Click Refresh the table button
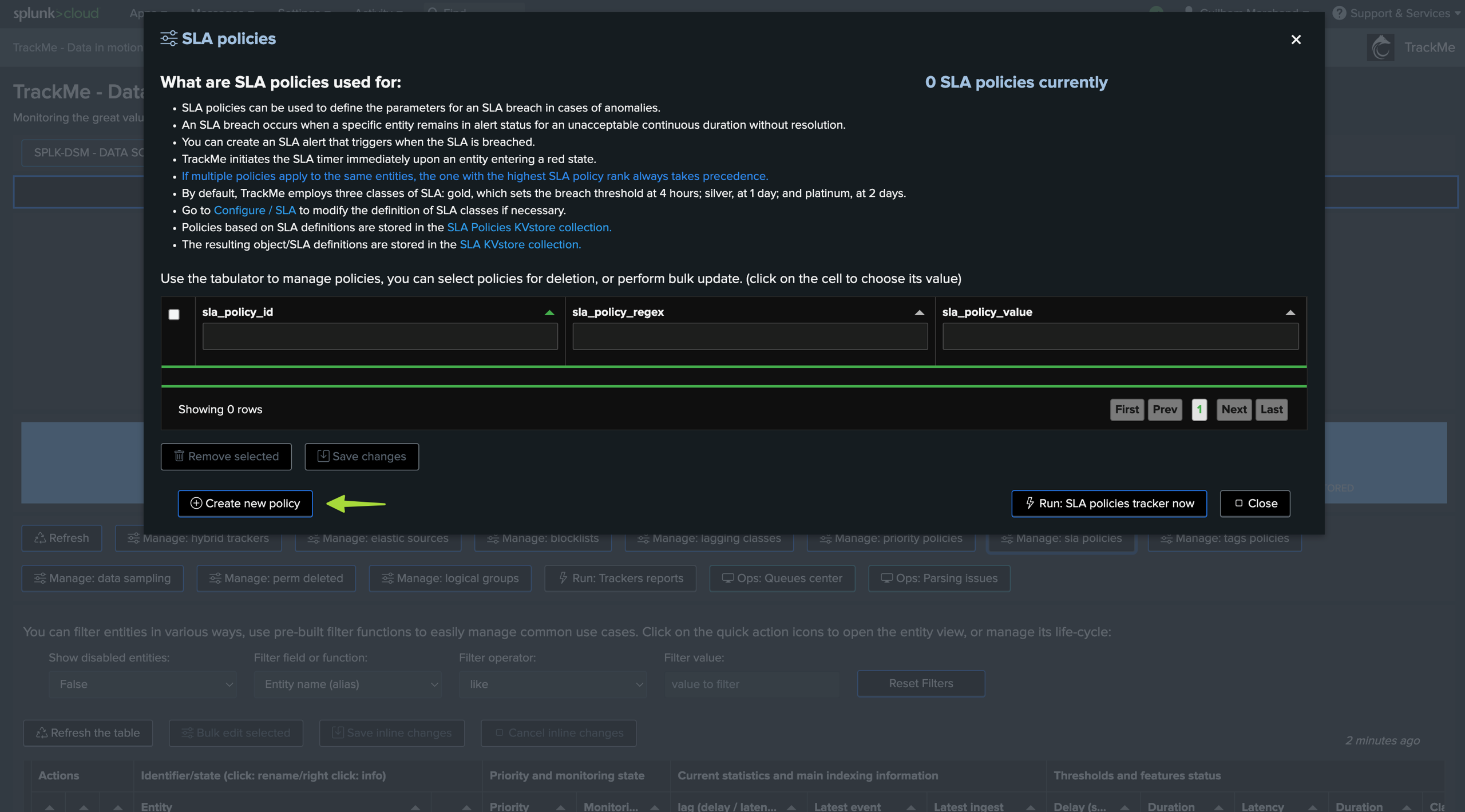 pos(88,734)
